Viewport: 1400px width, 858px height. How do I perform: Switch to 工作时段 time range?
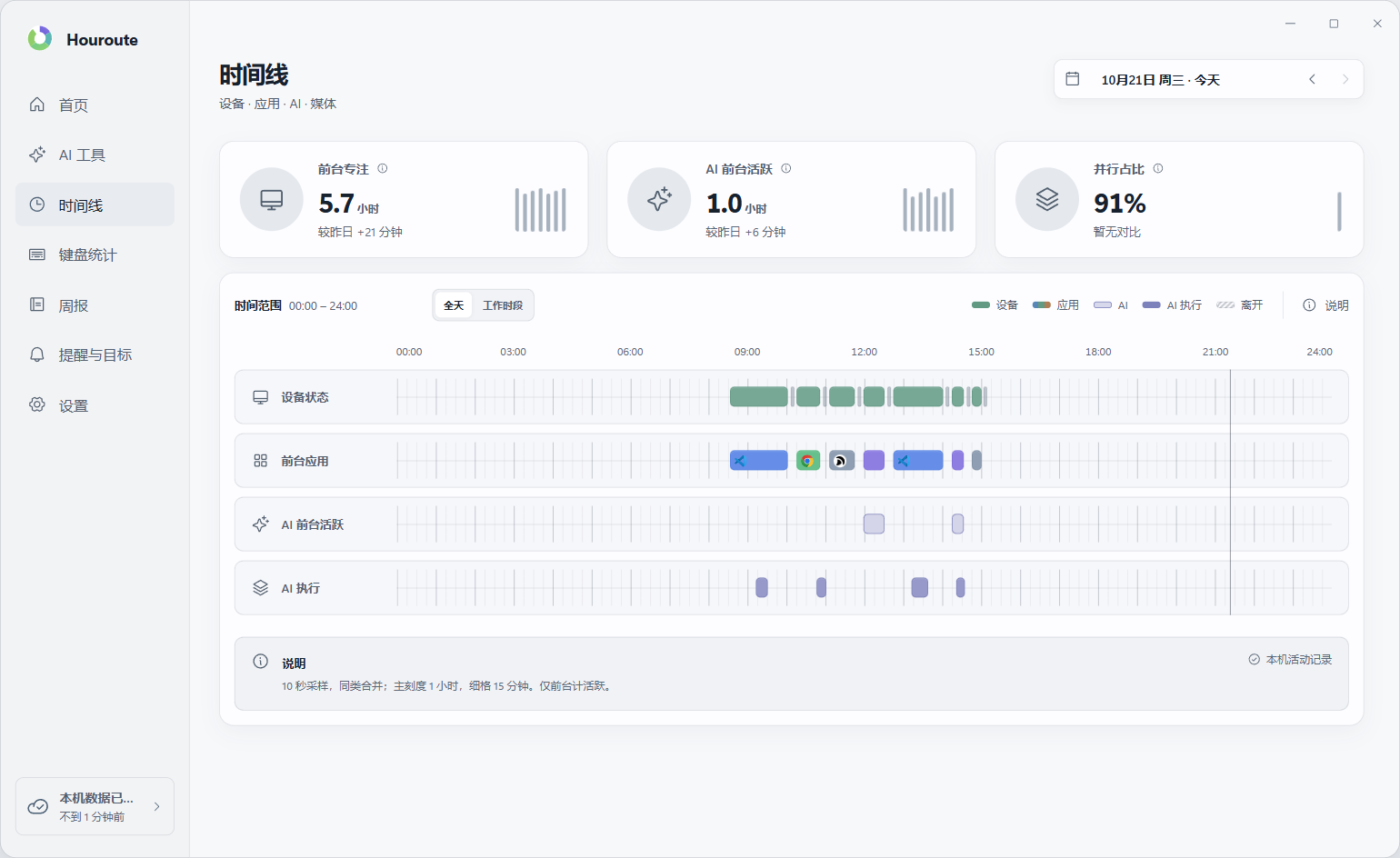[503, 305]
